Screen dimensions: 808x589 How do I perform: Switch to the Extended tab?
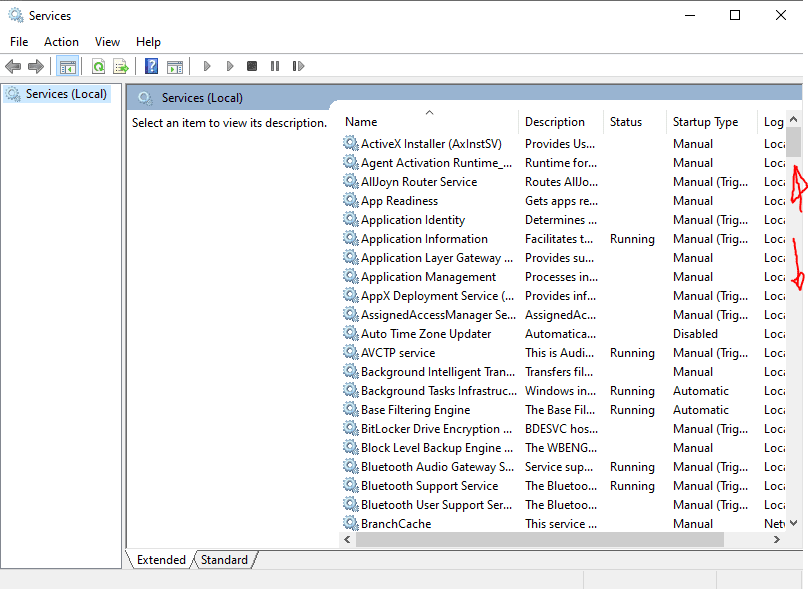click(161, 560)
